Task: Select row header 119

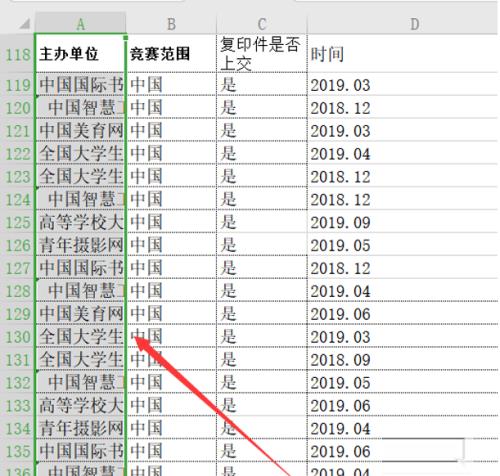Action: pyautogui.click(x=17, y=85)
